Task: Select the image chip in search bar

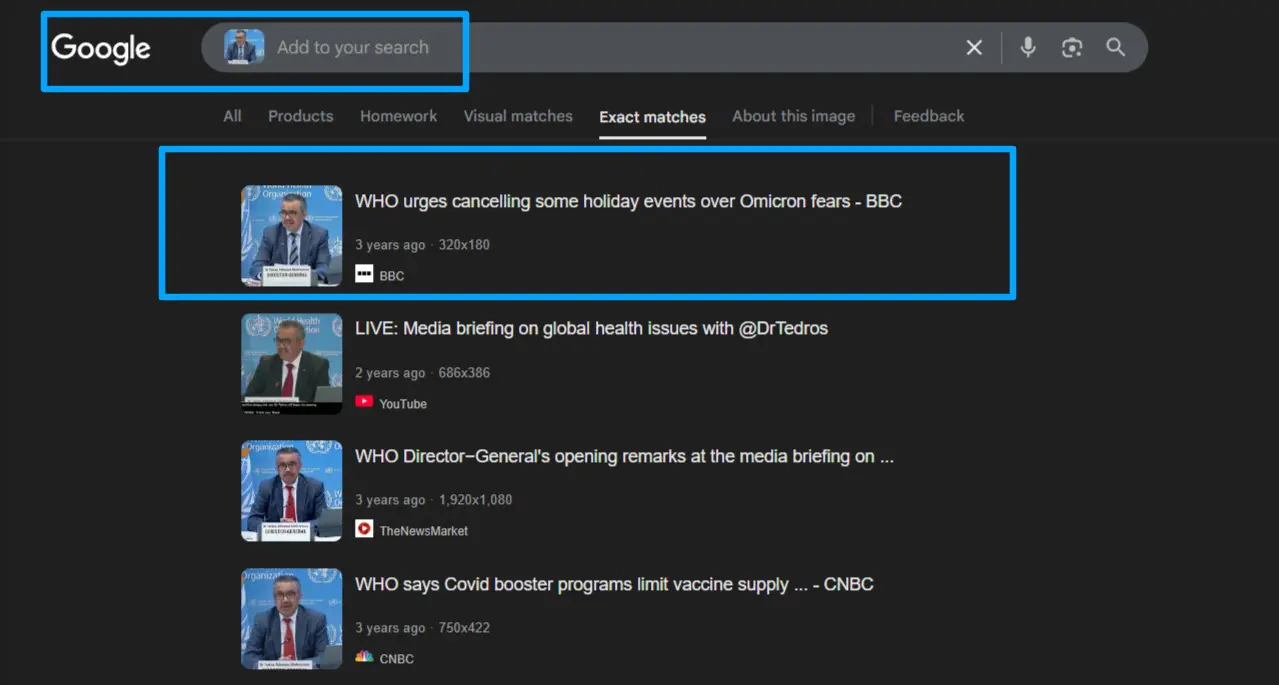Action: (244, 47)
